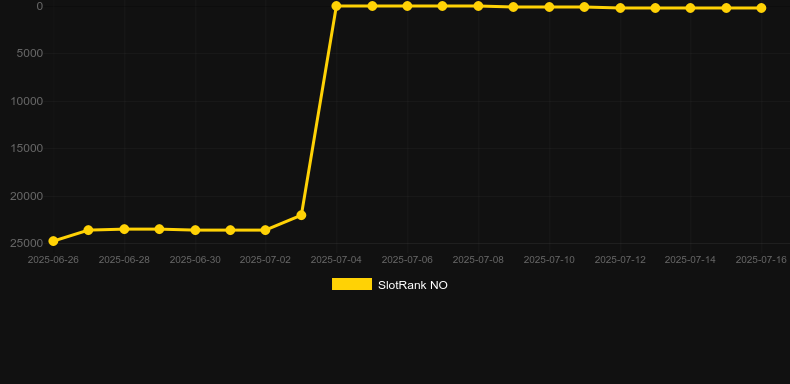Click the yellow SlotRank NO legend swatch

tap(352, 284)
